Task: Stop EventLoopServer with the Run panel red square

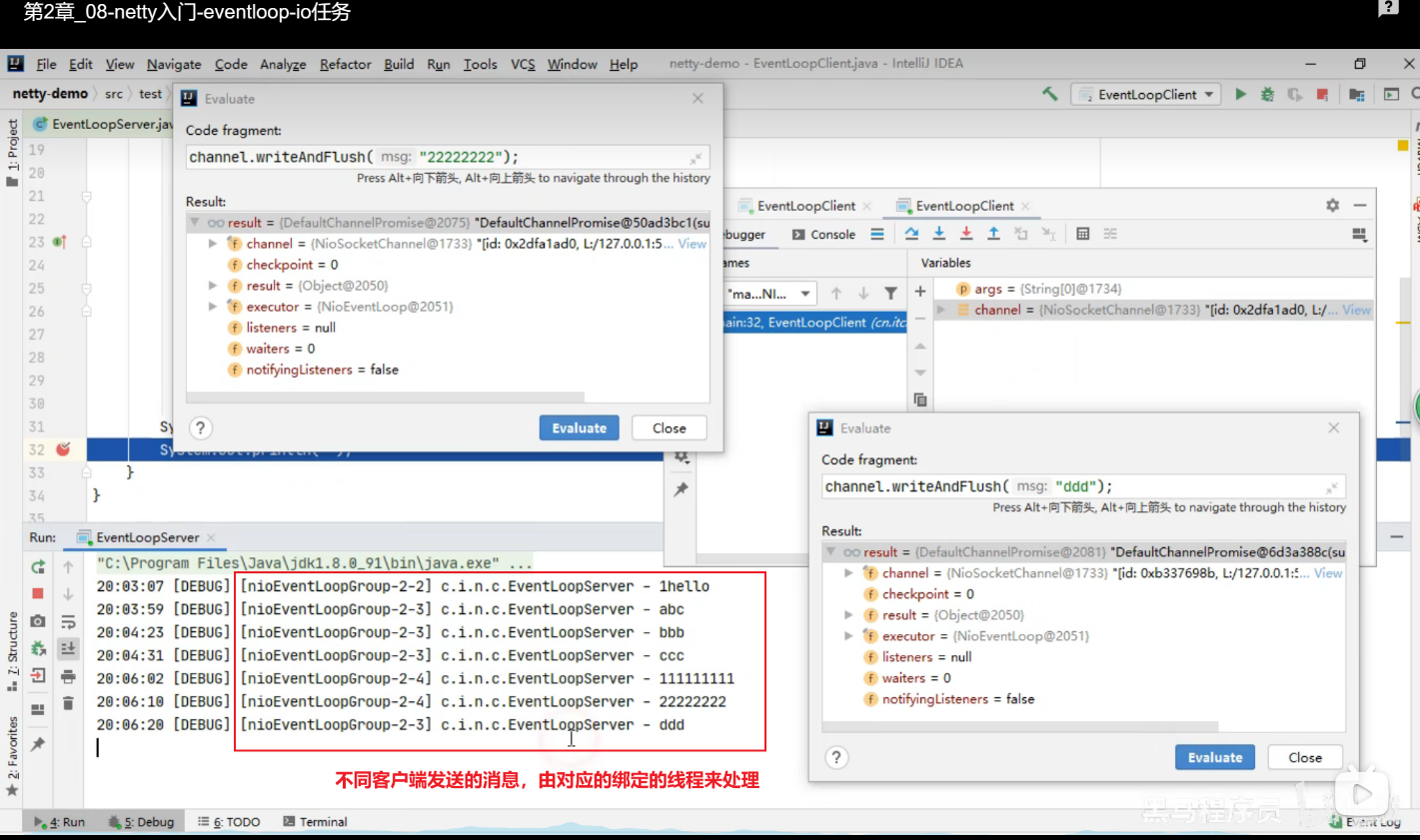Action: click(x=38, y=593)
